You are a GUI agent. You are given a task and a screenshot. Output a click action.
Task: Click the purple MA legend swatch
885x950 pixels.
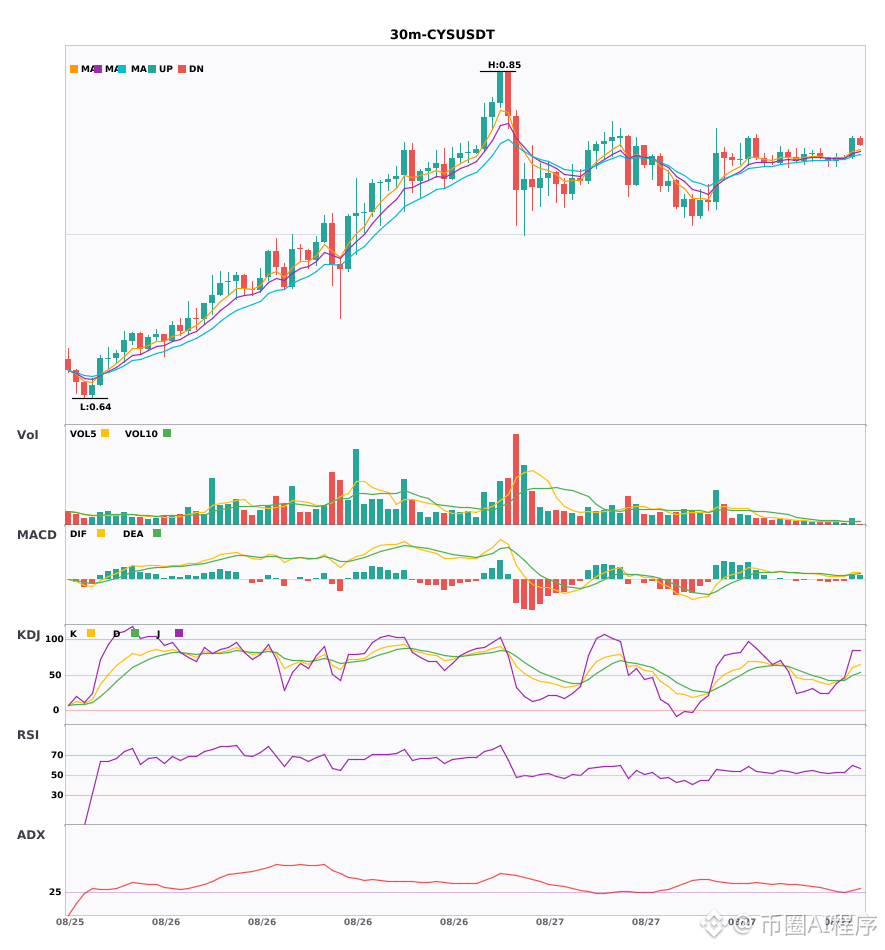[x=98, y=69]
